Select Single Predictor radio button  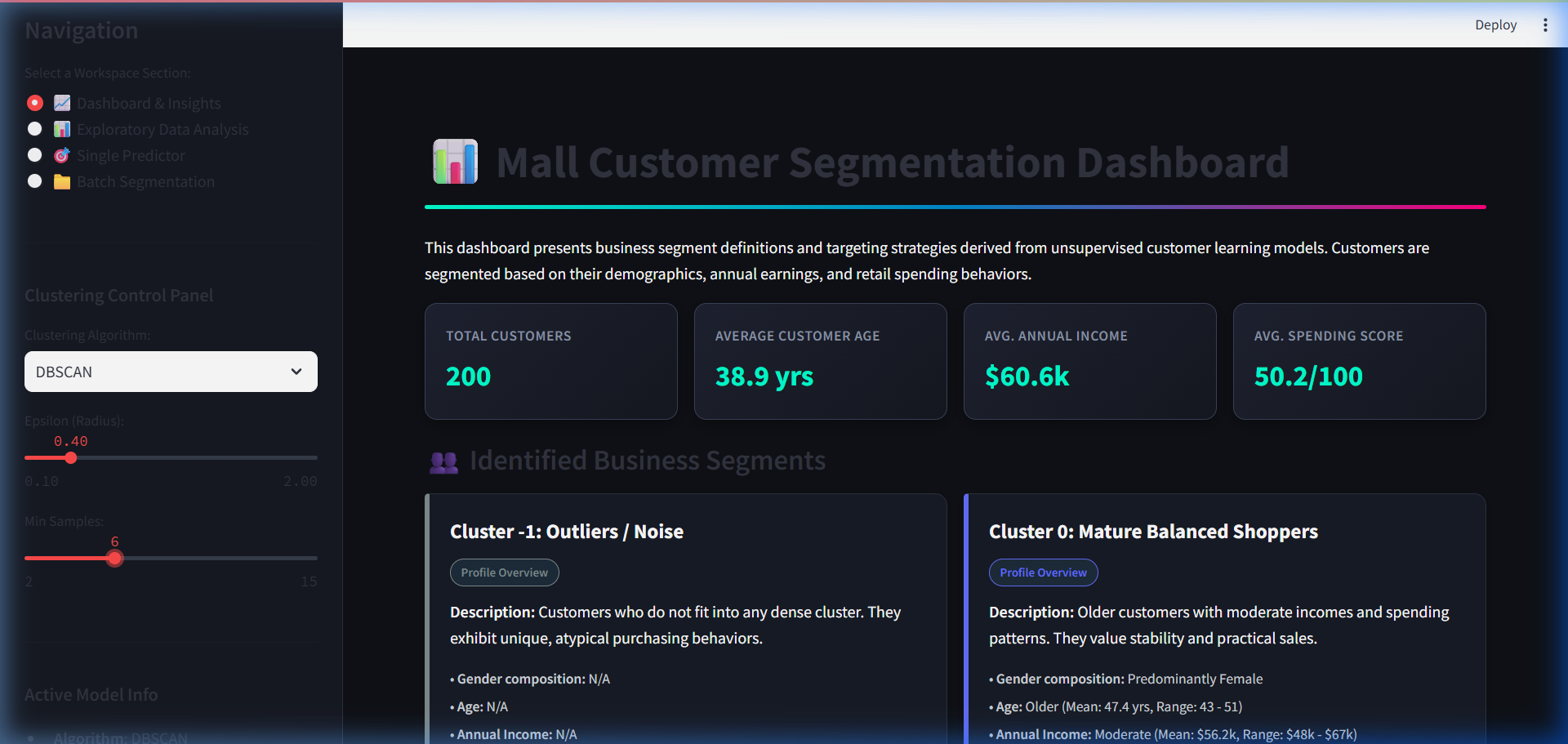coord(35,155)
